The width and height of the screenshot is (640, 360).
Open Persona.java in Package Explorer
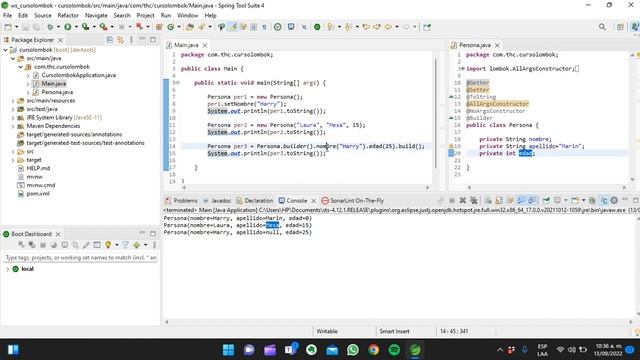click(x=57, y=92)
